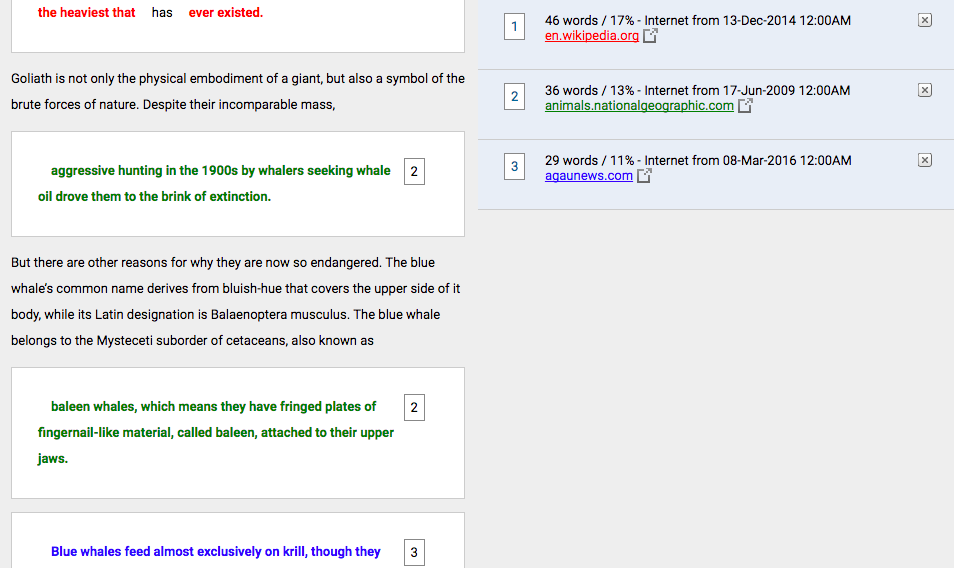Open the en.wikipedia.org source link
Viewport: 954px width, 568px height.
point(591,36)
